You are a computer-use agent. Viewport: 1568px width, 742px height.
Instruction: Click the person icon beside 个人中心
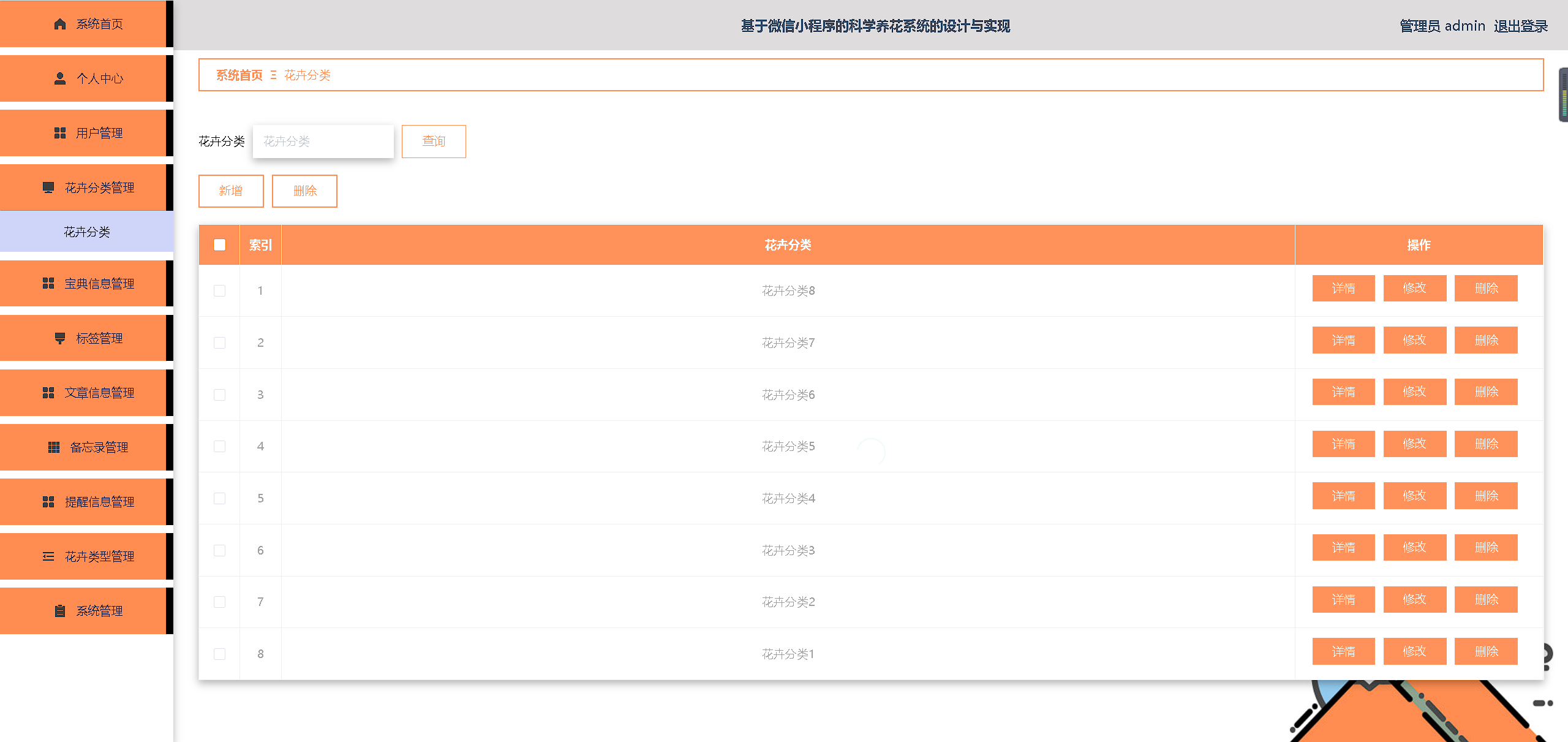tap(60, 78)
